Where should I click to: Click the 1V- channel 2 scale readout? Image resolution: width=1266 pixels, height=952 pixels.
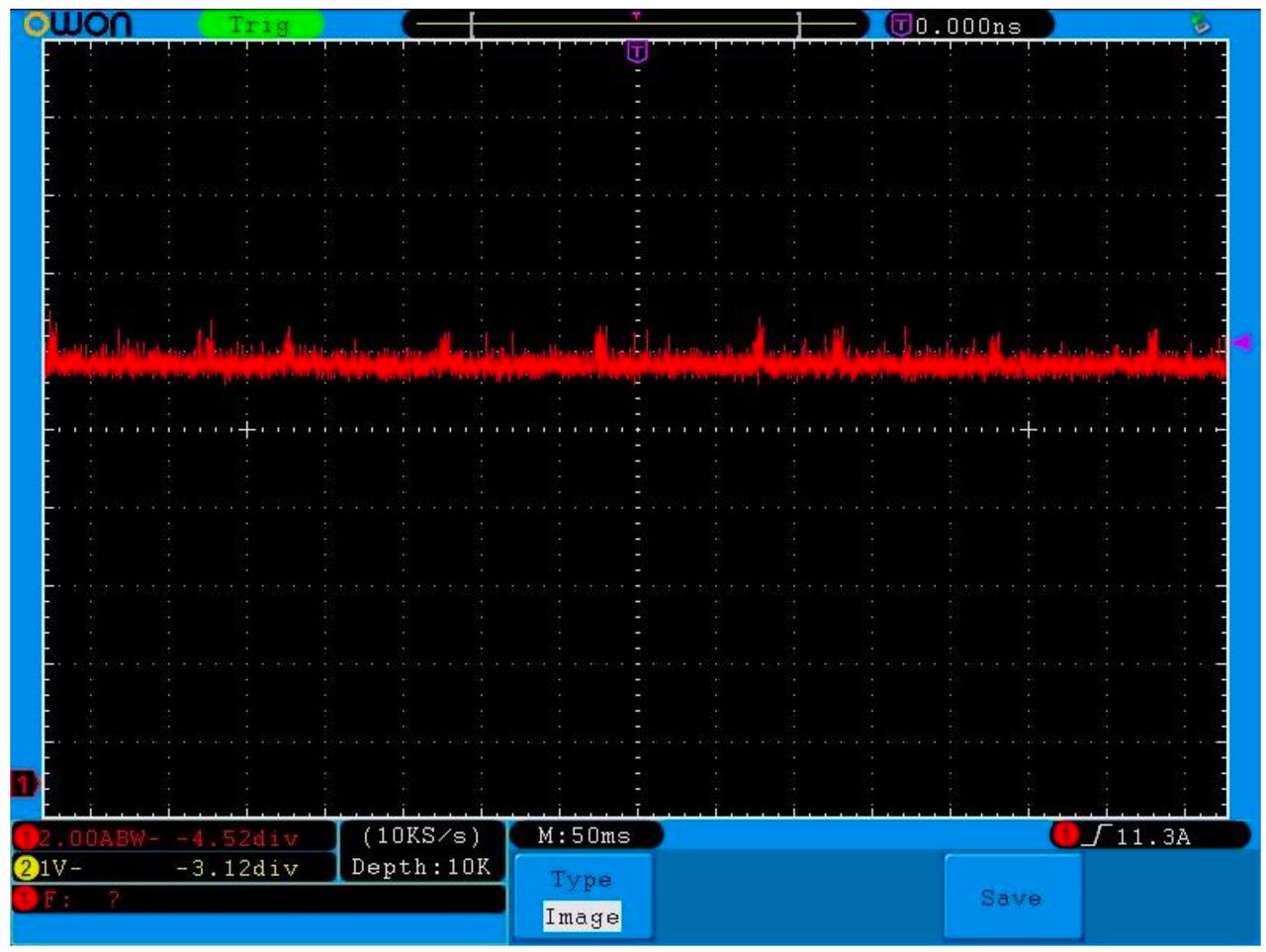tap(60, 869)
